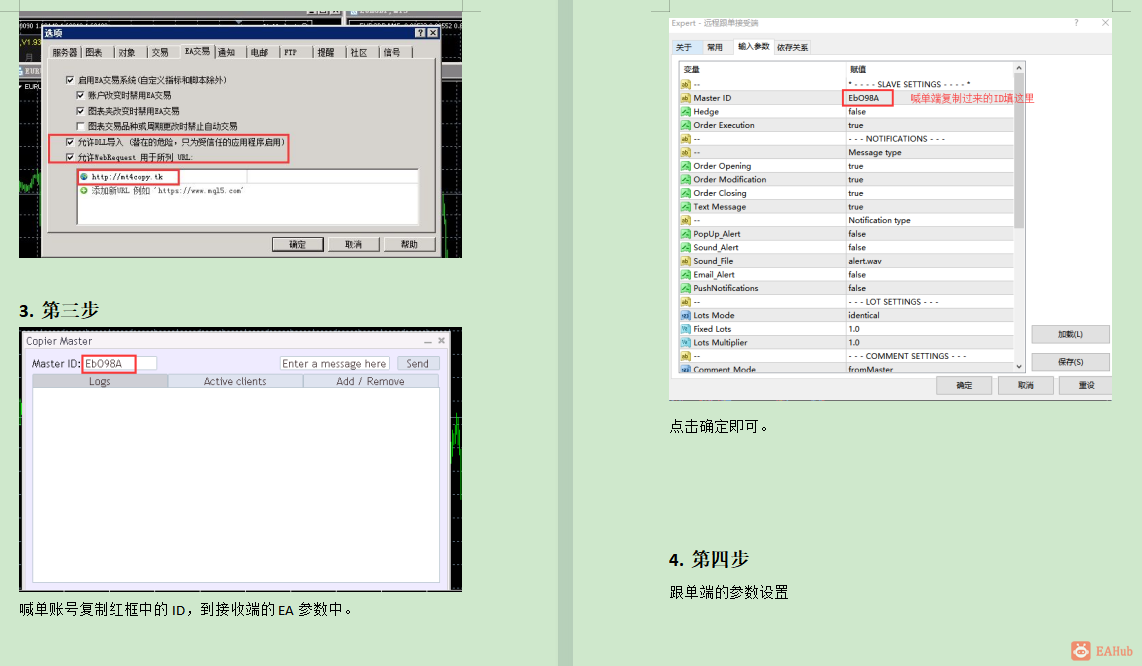This screenshot has height=666, width=1142.
Task: Click the Order Modification row icon
Action: [685, 179]
